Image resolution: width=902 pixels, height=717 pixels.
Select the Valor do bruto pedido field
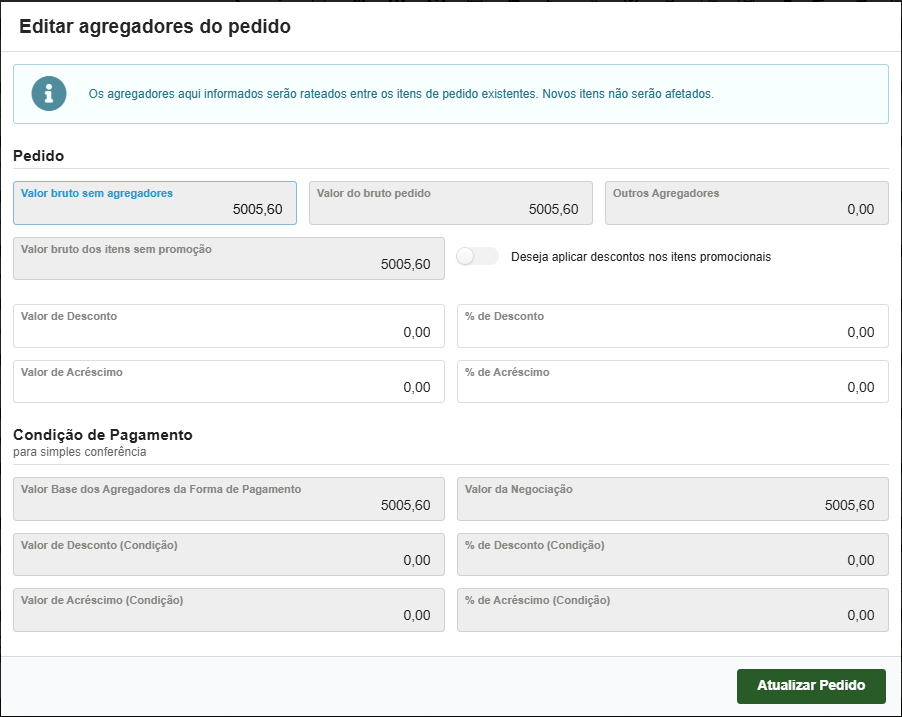tap(450, 204)
